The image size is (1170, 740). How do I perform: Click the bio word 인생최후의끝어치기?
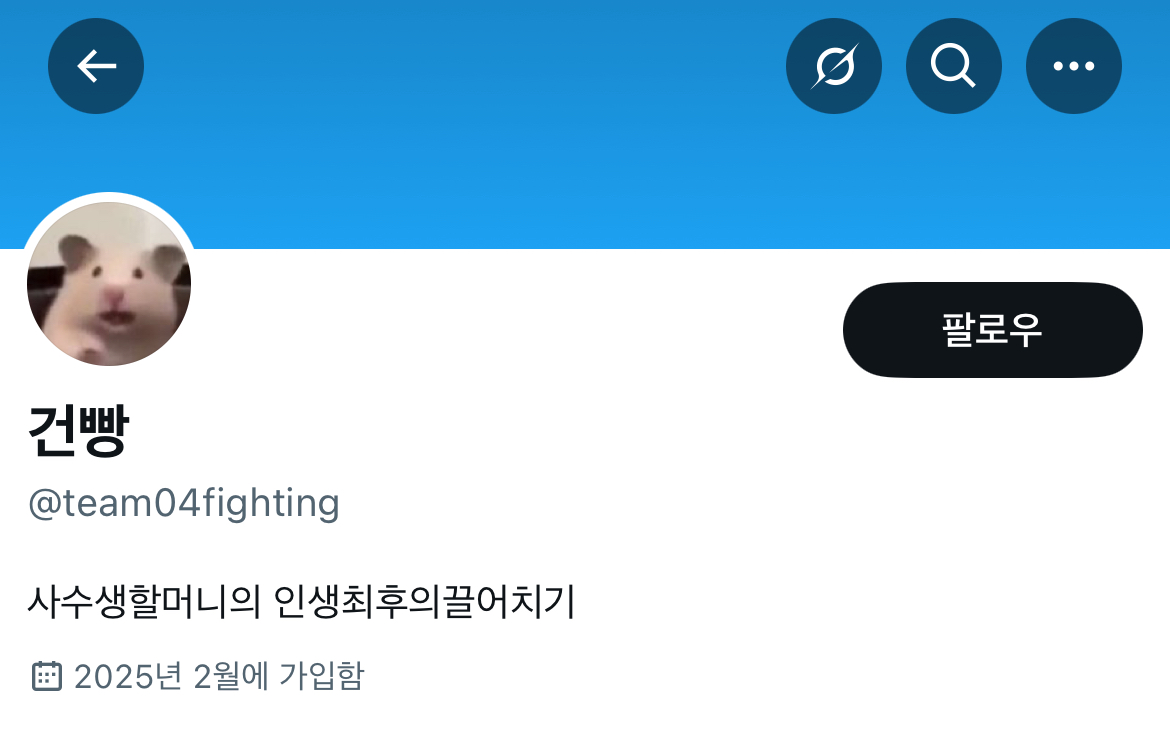tap(425, 601)
